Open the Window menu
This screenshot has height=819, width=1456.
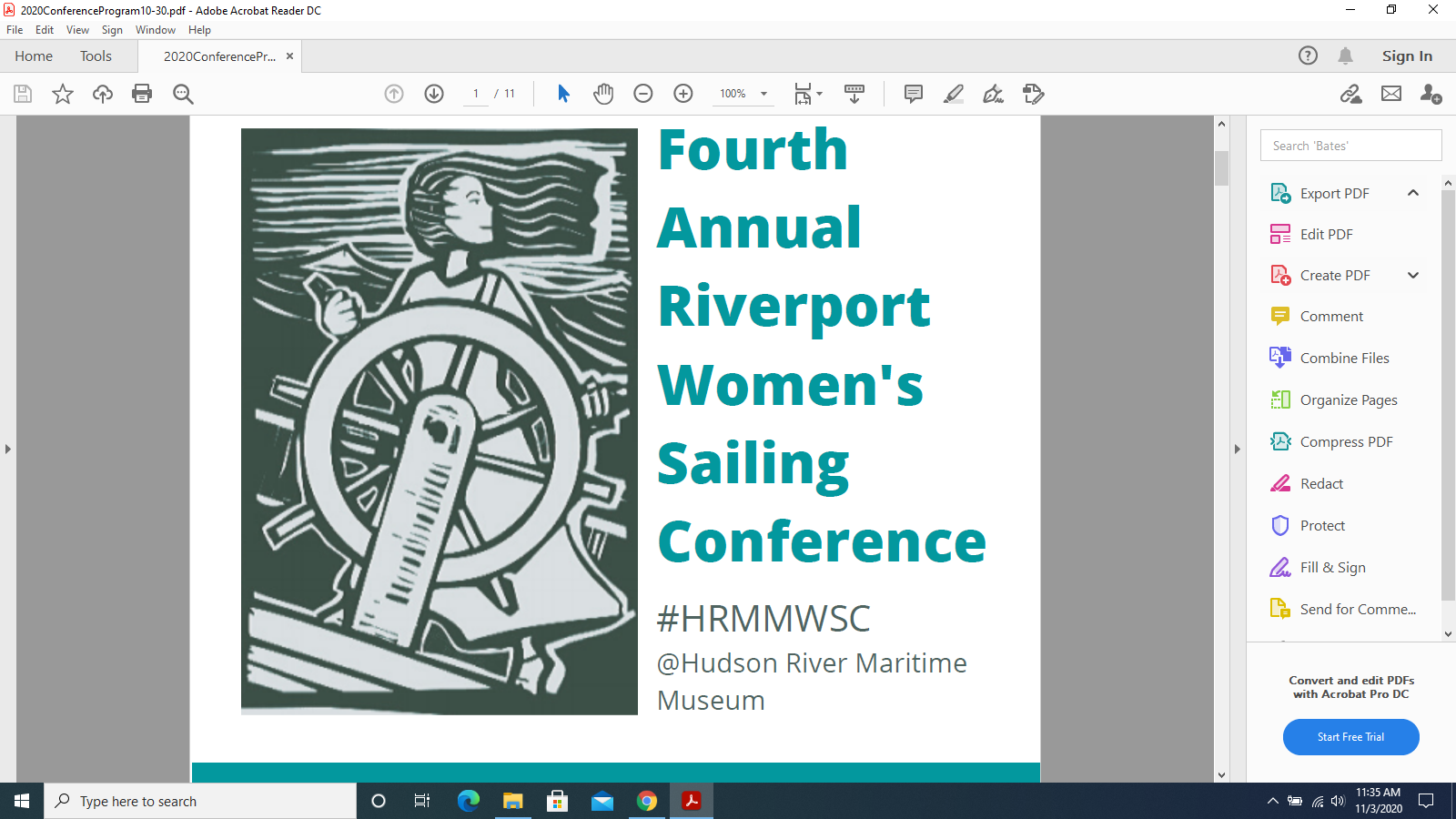coord(156,30)
